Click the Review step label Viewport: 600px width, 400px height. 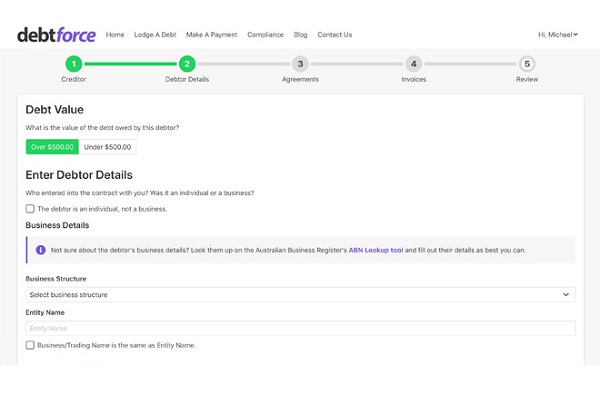pyautogui.click(x=527, y=79)
